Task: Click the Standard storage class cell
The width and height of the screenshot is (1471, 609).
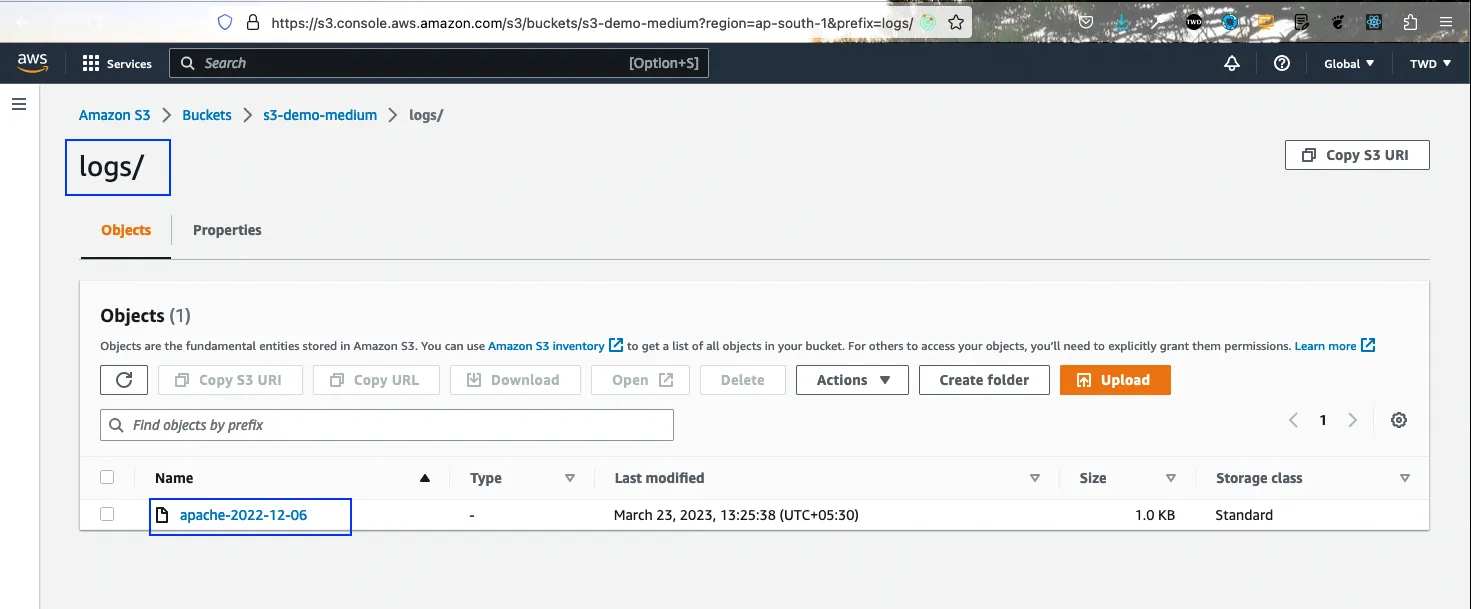Action: click(x=1244, y=515)
